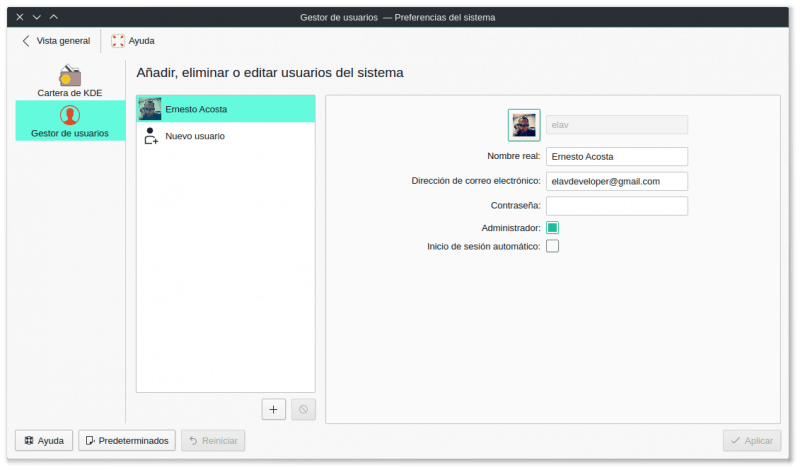This screenshot has height=470, width=800.
Task: Enable Inicio de sesión automático checkbox
Action: tap(552, 246)
